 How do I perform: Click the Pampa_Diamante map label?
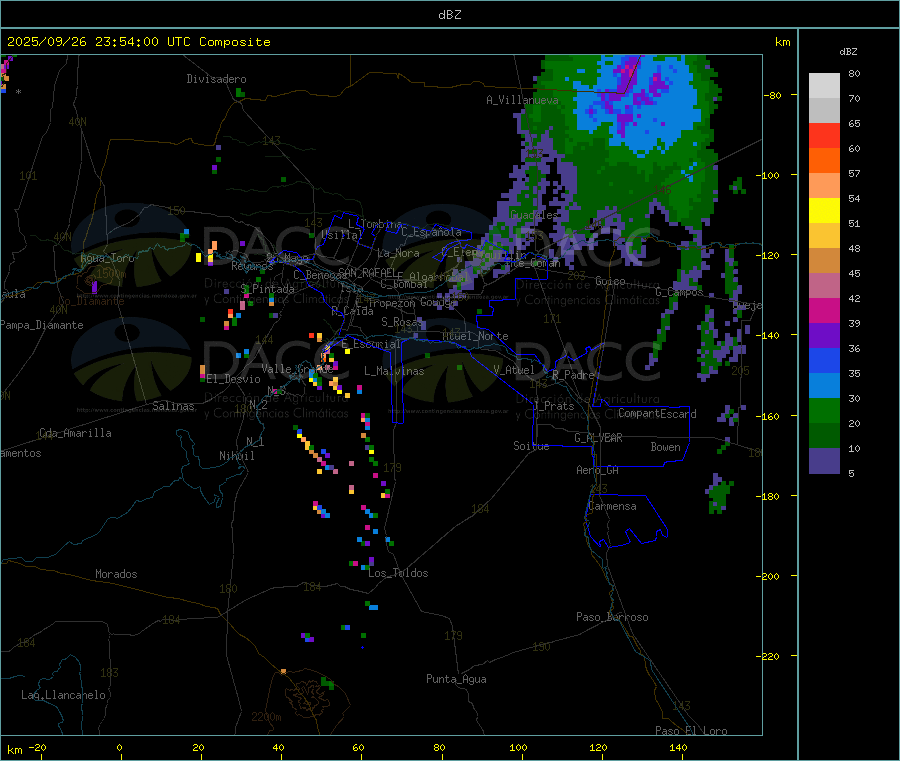point(42,325)
